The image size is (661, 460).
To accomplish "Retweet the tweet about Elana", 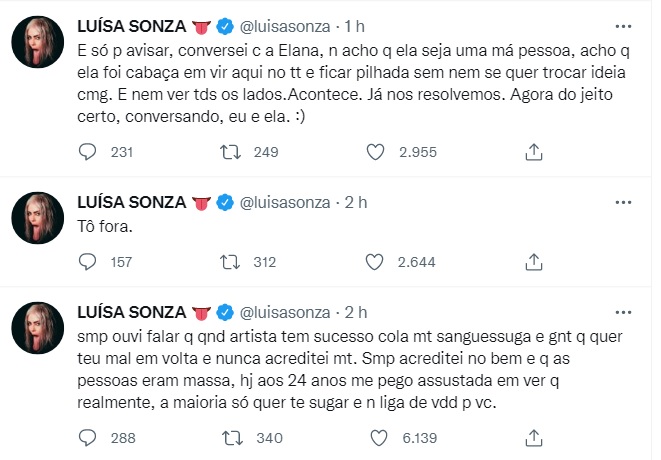I will coord(231,151).
